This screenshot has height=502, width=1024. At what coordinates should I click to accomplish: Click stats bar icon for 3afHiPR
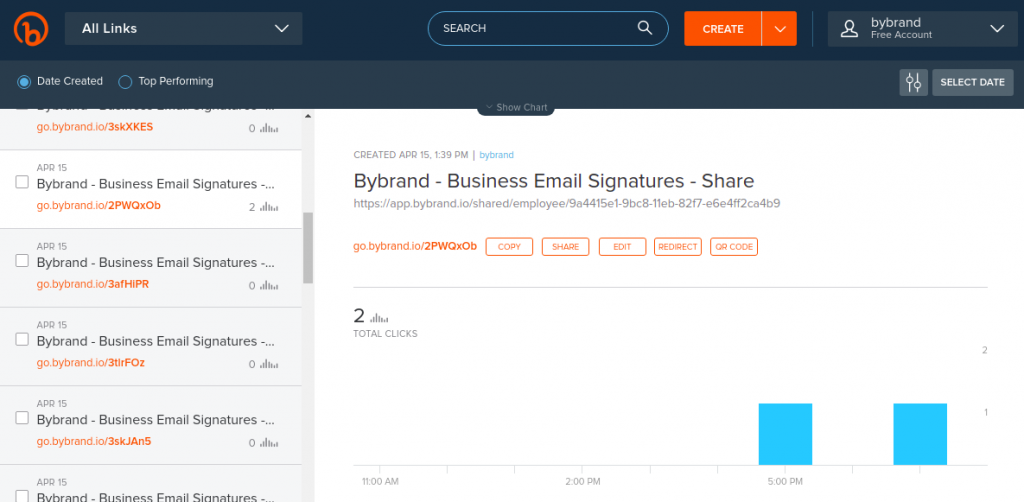pyautogui.click(x=269, y=285)
